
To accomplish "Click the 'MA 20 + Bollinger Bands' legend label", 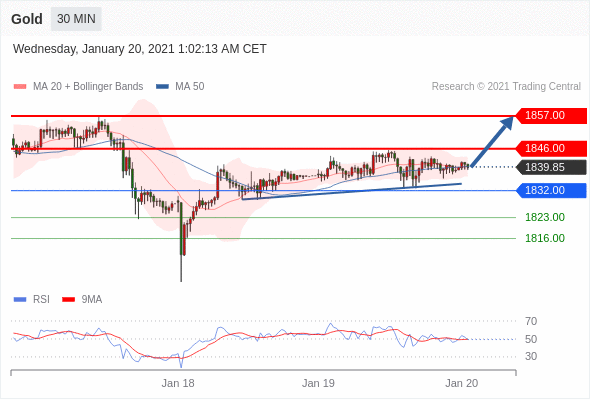I will coord(88,87).
